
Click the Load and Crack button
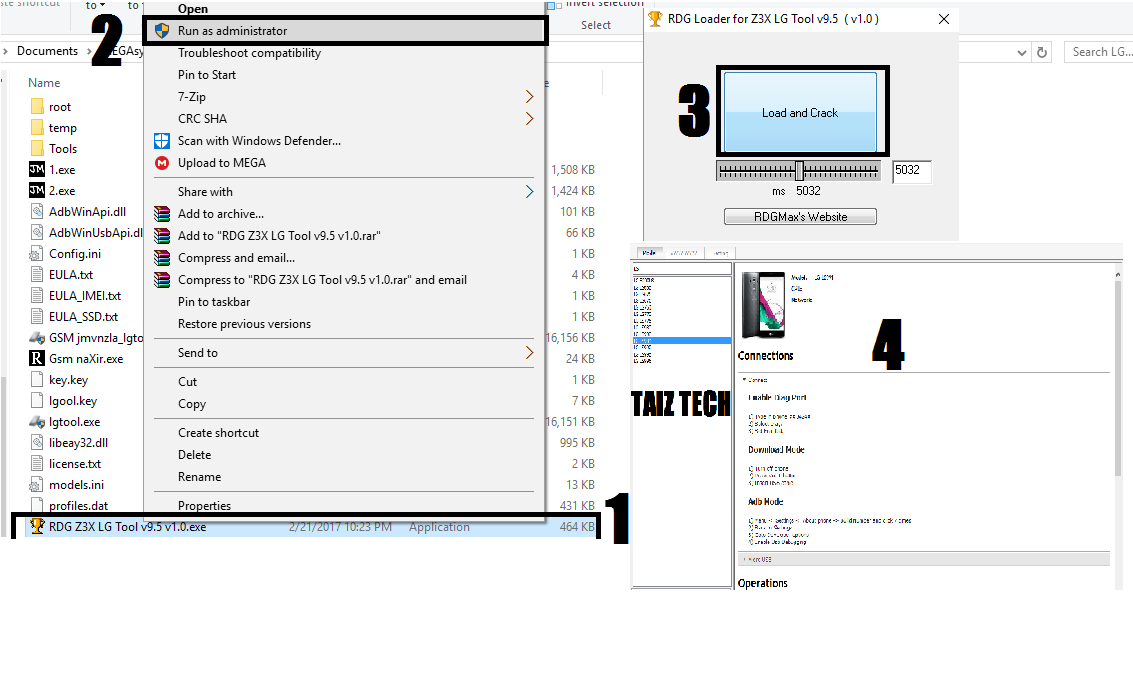800,112
